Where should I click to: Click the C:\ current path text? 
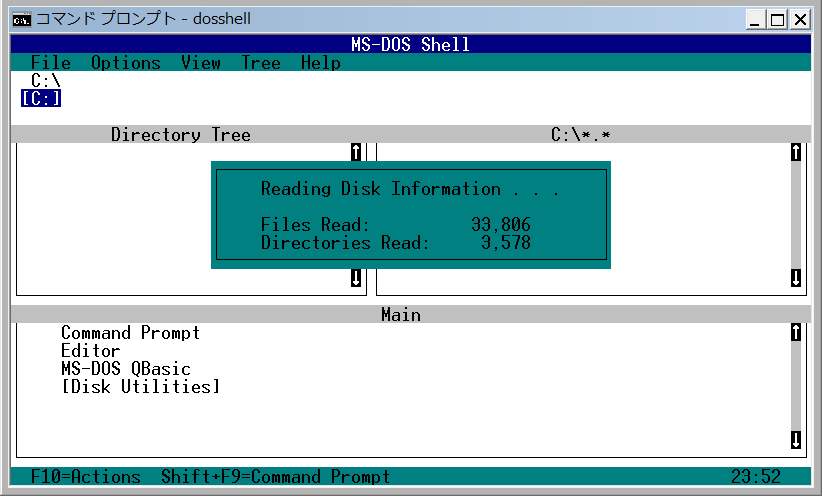[46, 80]
